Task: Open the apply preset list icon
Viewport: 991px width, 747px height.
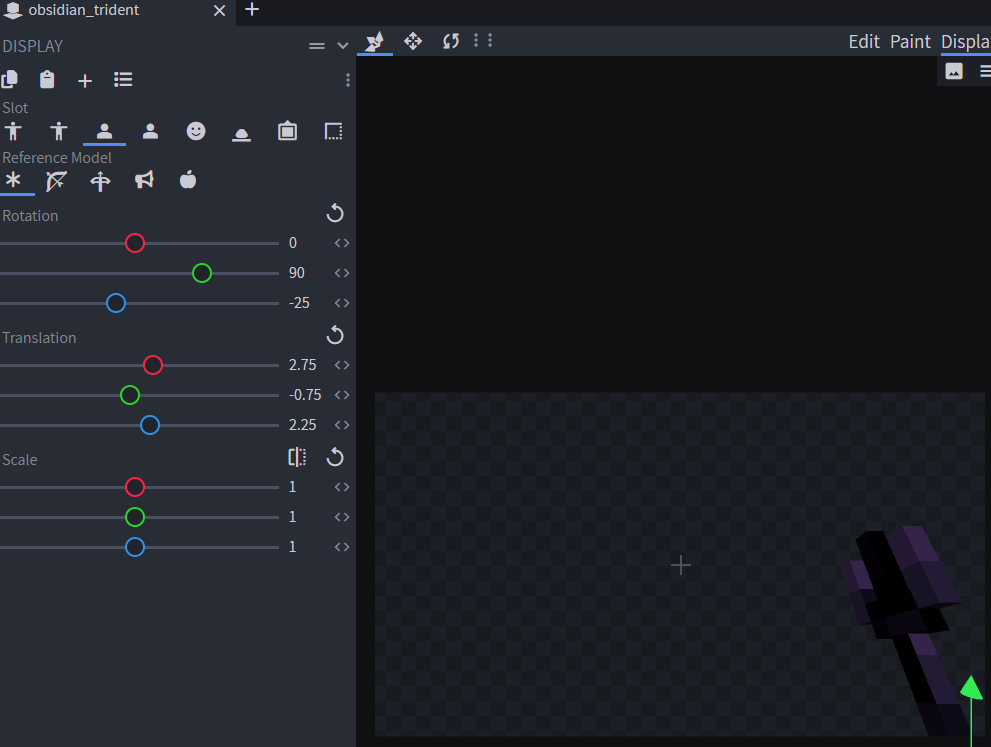Action: tap(123, 80)
